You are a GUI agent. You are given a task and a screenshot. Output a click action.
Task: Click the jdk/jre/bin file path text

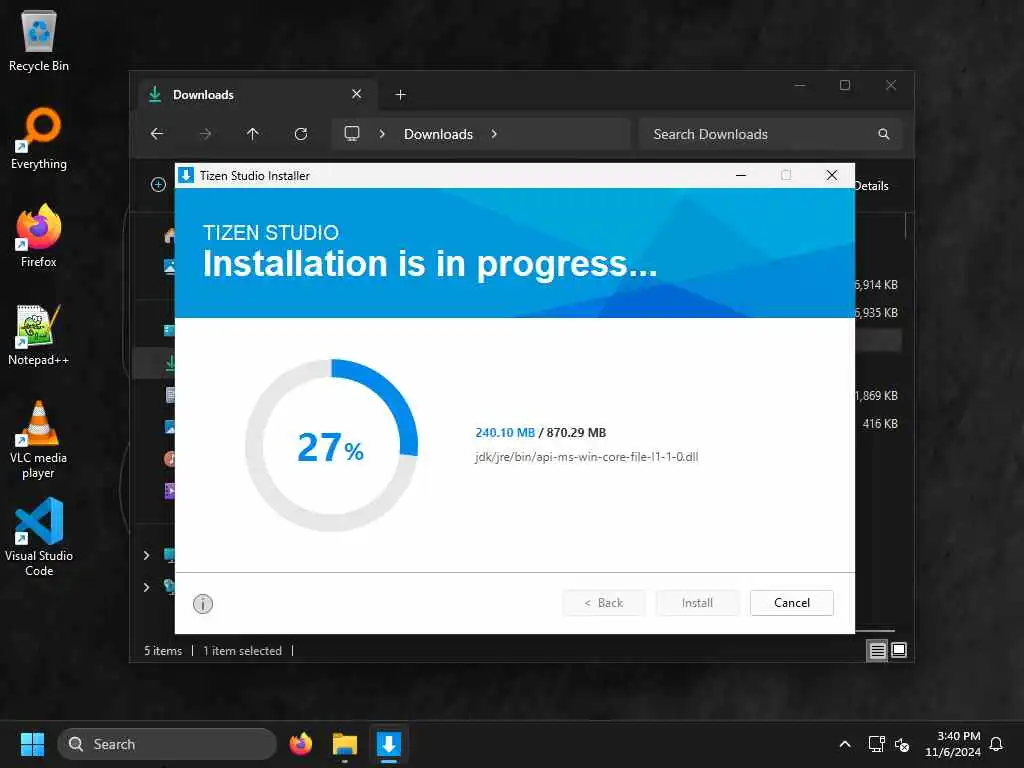(586, 456)
